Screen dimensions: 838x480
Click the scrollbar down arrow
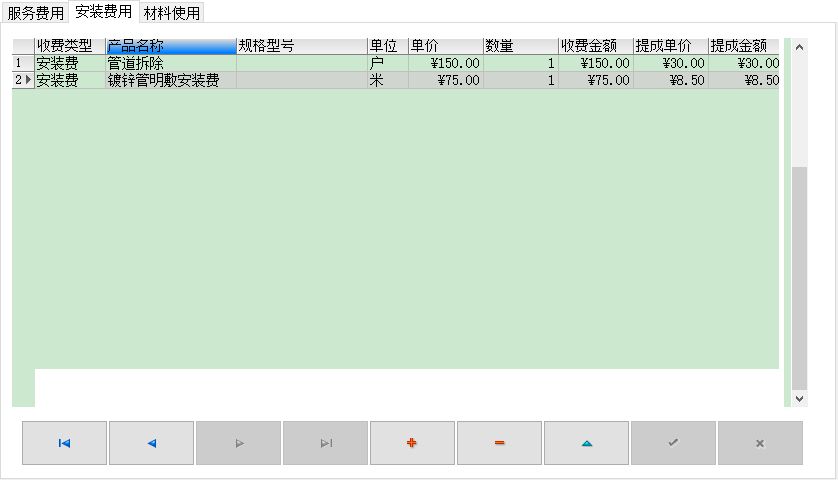click(800, 398)
